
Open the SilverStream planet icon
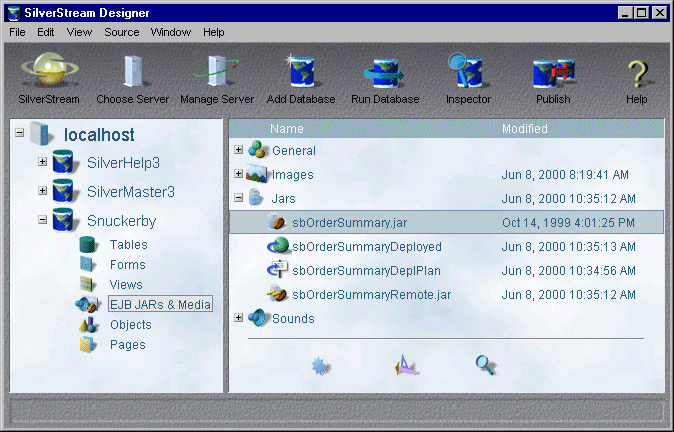[49, 69]
